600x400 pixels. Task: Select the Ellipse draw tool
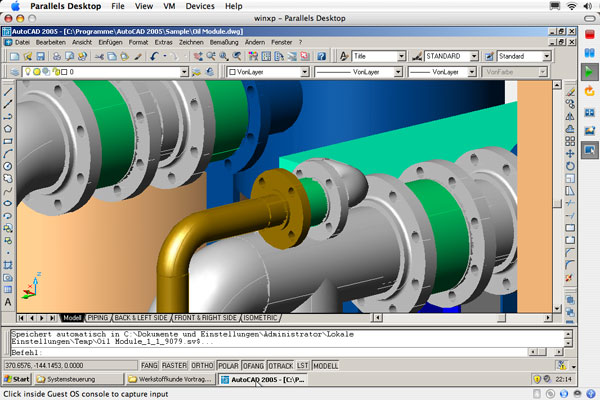(8, 203)
